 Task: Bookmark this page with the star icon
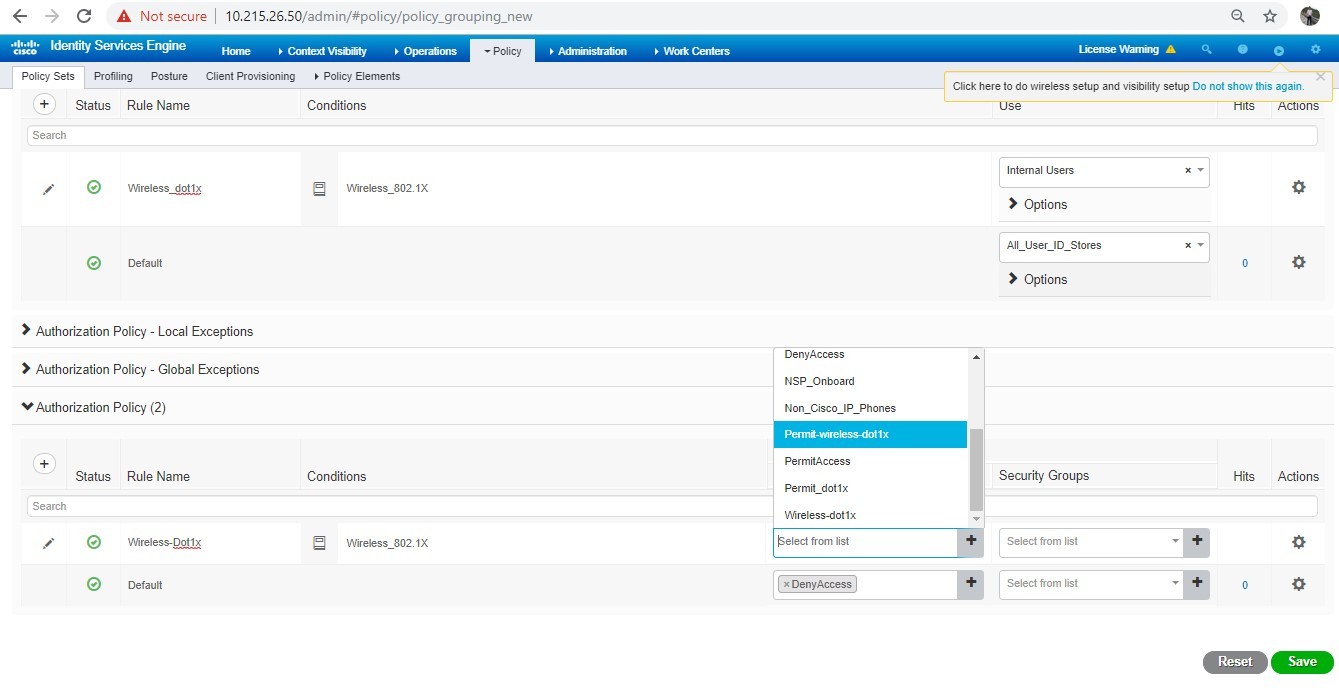tap(1270, 16)
